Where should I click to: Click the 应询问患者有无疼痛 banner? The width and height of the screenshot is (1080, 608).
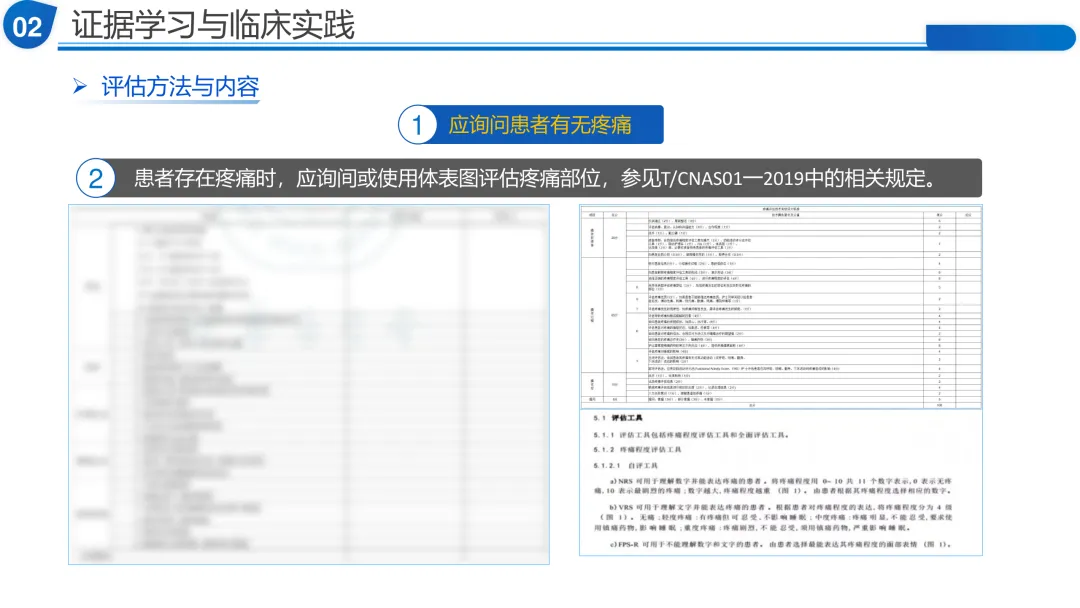pyautogui.click(x=539, y=125)
